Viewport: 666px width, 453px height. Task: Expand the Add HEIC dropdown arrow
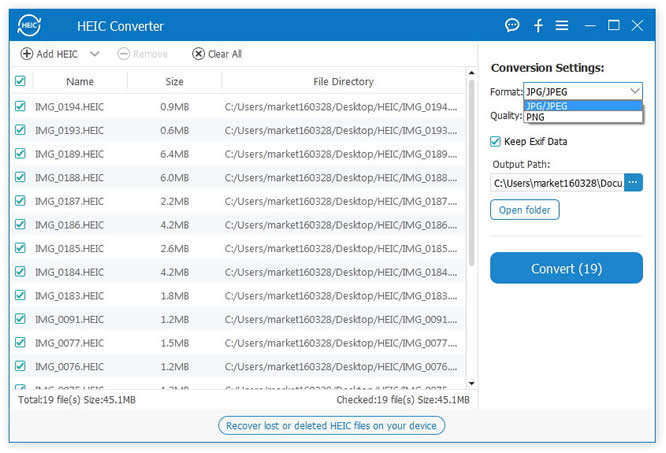[95, 54]
